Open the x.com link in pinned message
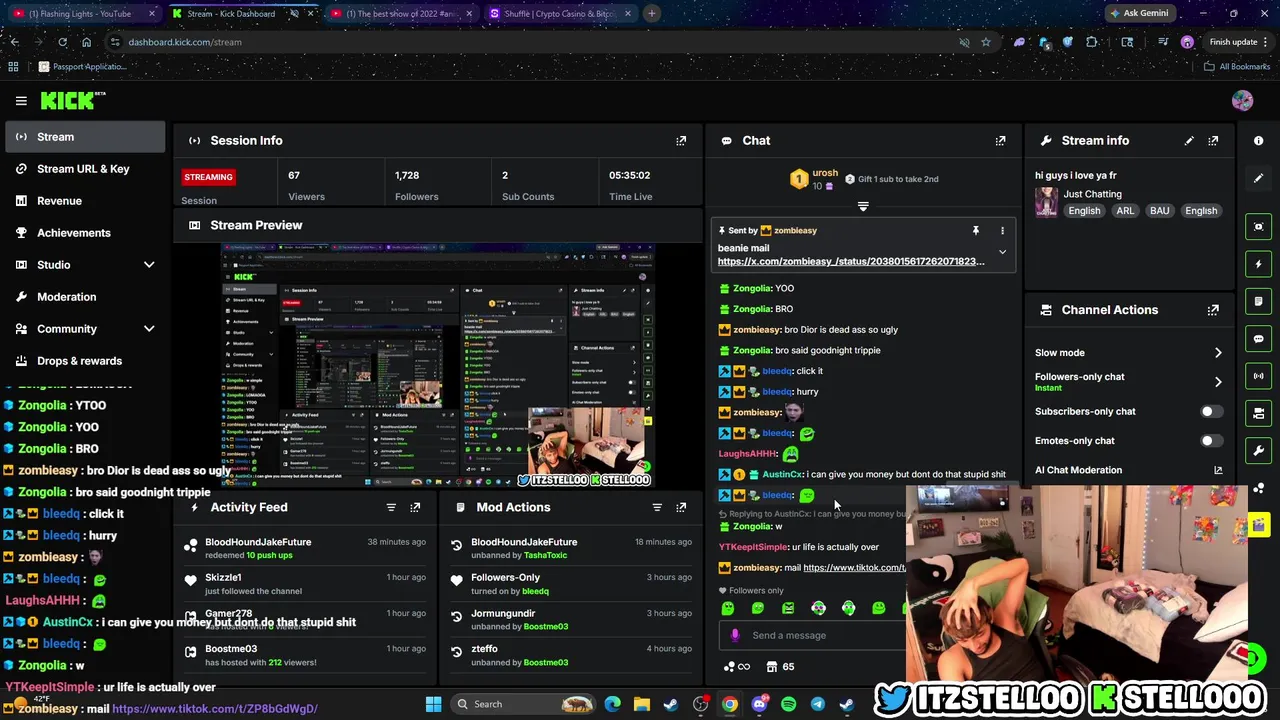1280x720 pixels. (x=851, y=262)
